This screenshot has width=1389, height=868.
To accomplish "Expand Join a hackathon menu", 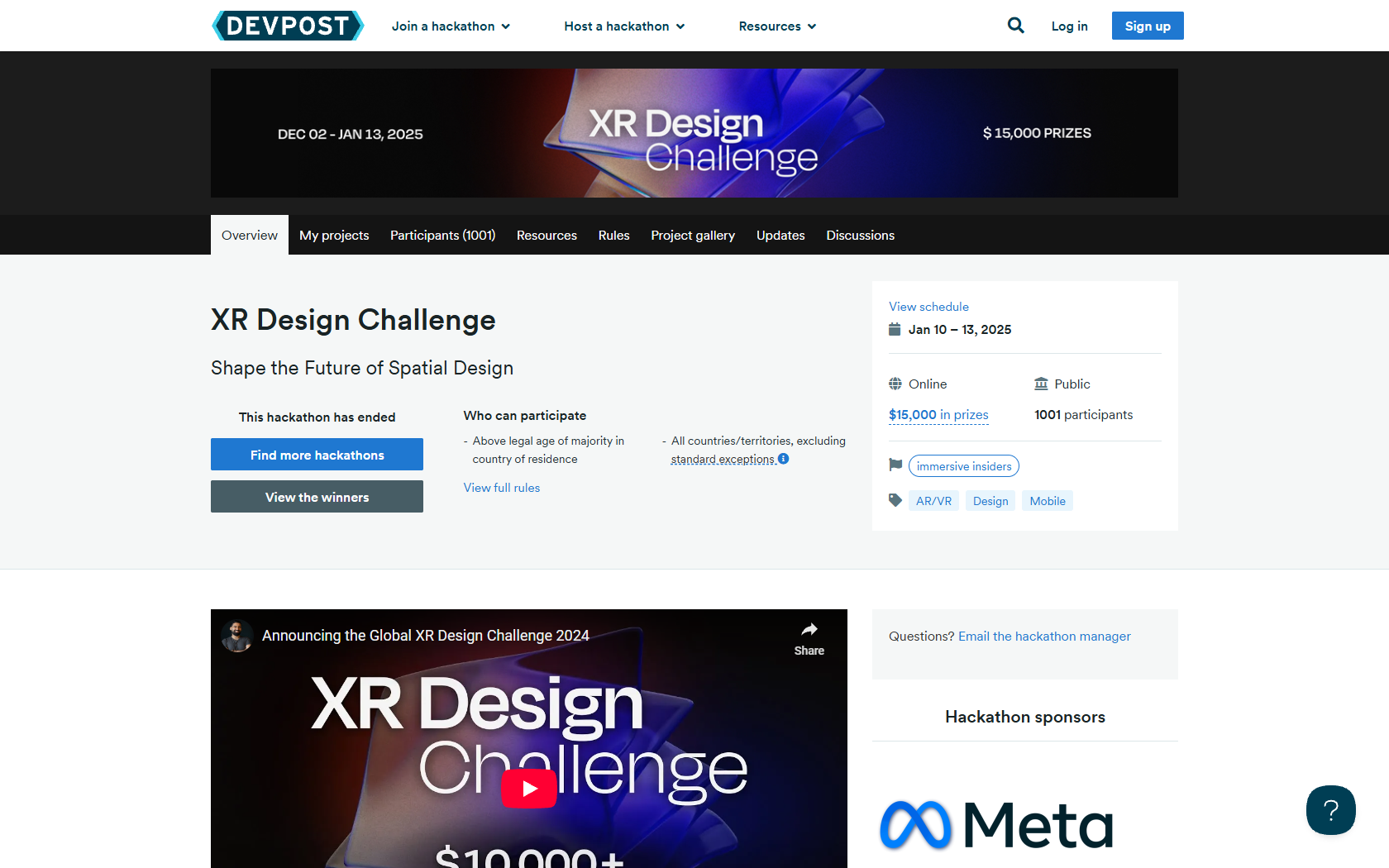I will [x=451, y=26].
